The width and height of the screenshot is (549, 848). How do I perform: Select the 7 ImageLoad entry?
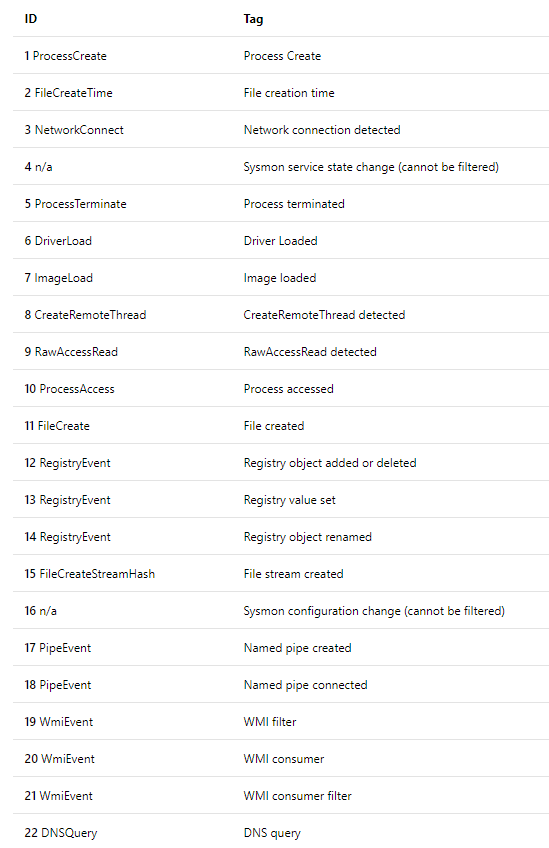pyautogui.click(x=58, y=279)
